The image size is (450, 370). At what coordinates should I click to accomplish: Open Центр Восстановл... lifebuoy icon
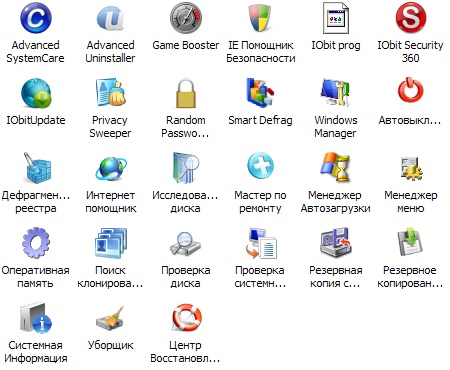tap(187, 317)
